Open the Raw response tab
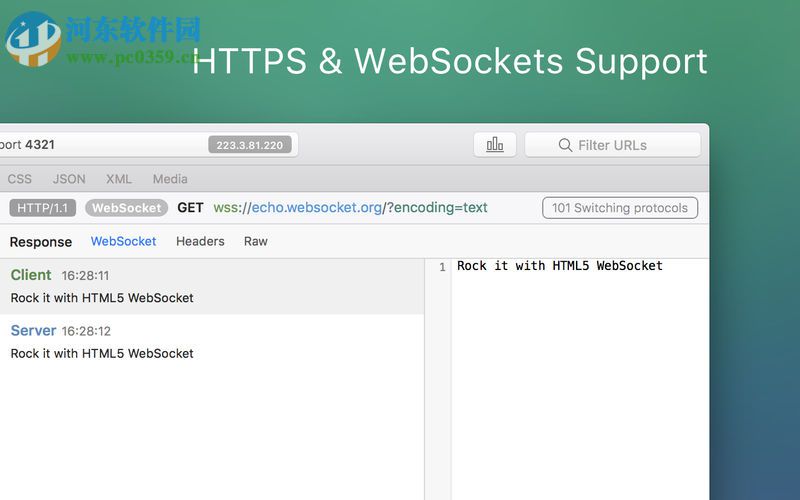Image resolution: width=800 pixels, height=500 pixels. pyautogui.click(x=256, y=241)
